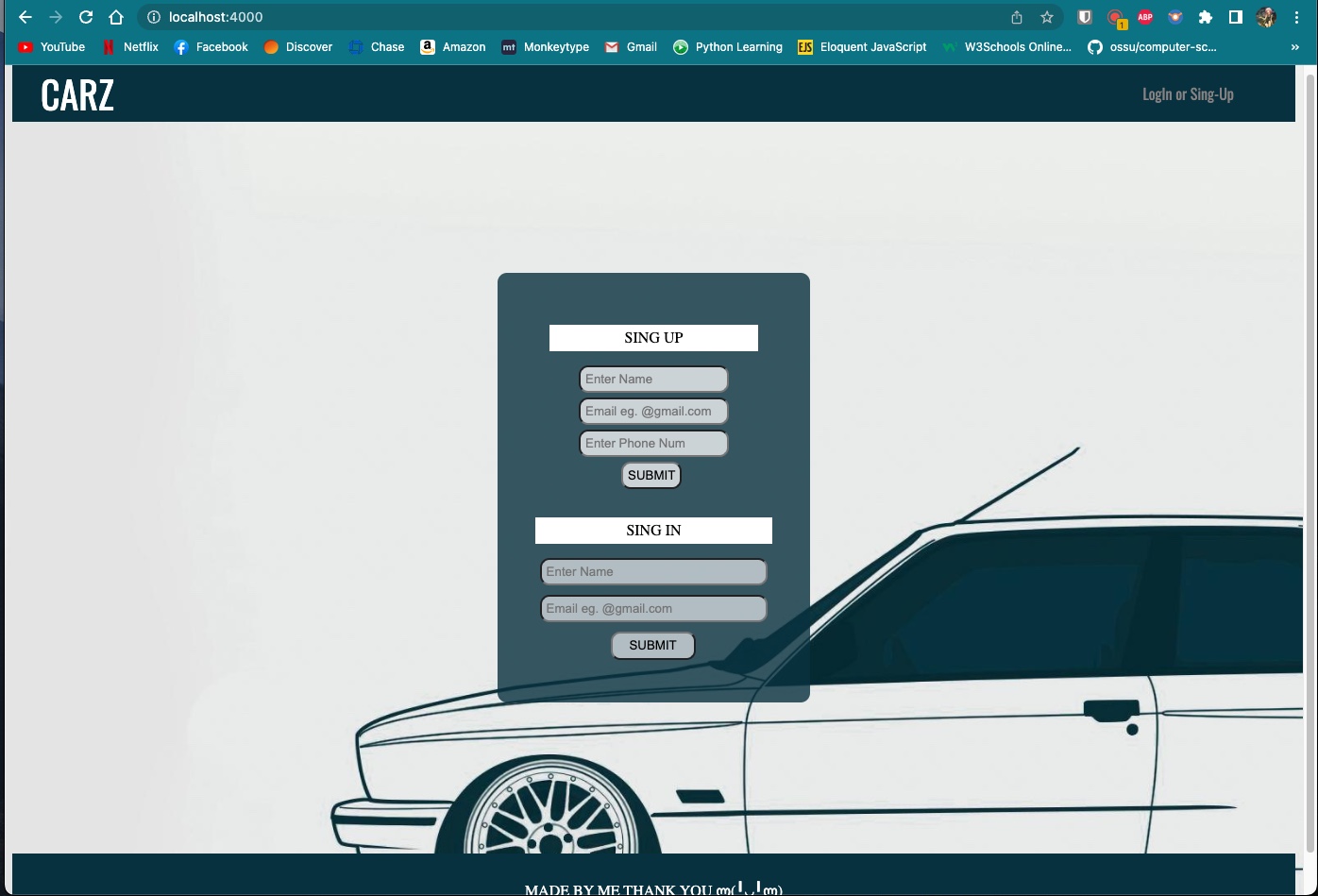The height and width of the screenshot is (896, 1318).
Task: Open the blue and orange extension icon
Action: [x=1175, y=17]
